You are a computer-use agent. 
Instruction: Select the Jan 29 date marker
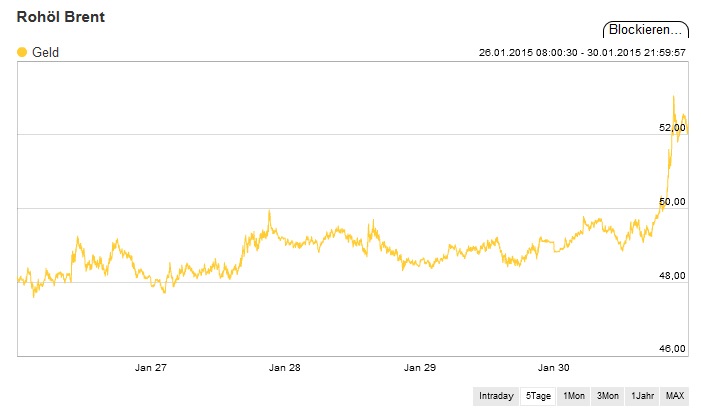coord(420,368)
